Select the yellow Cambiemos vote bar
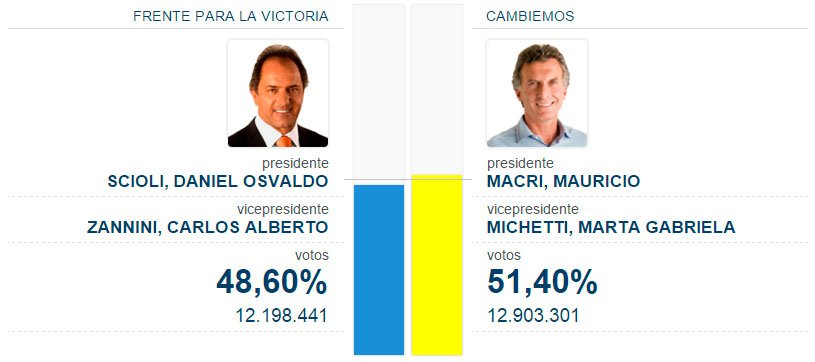 point(437,265)
